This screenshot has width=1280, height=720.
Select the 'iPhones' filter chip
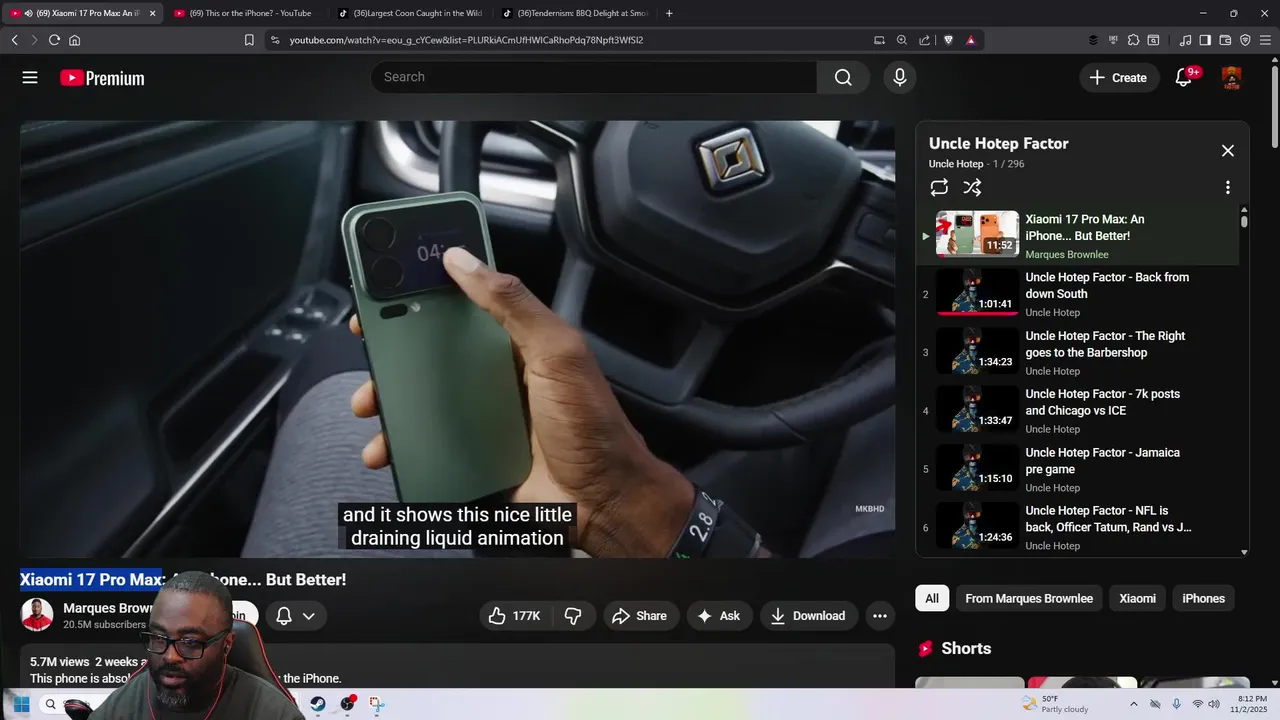click(1204, 598)
